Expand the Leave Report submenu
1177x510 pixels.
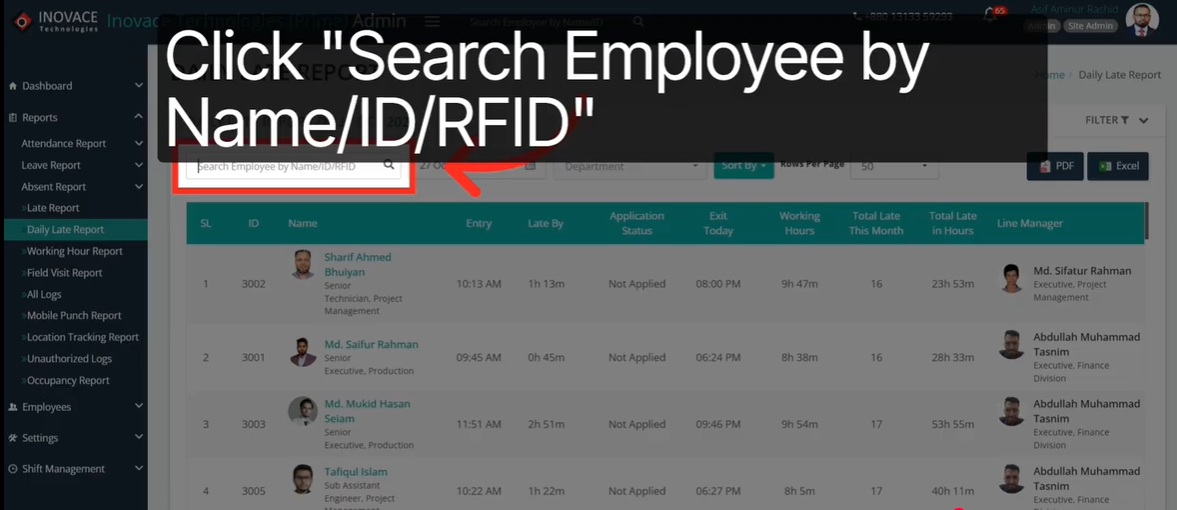click(x=139, y=165)
